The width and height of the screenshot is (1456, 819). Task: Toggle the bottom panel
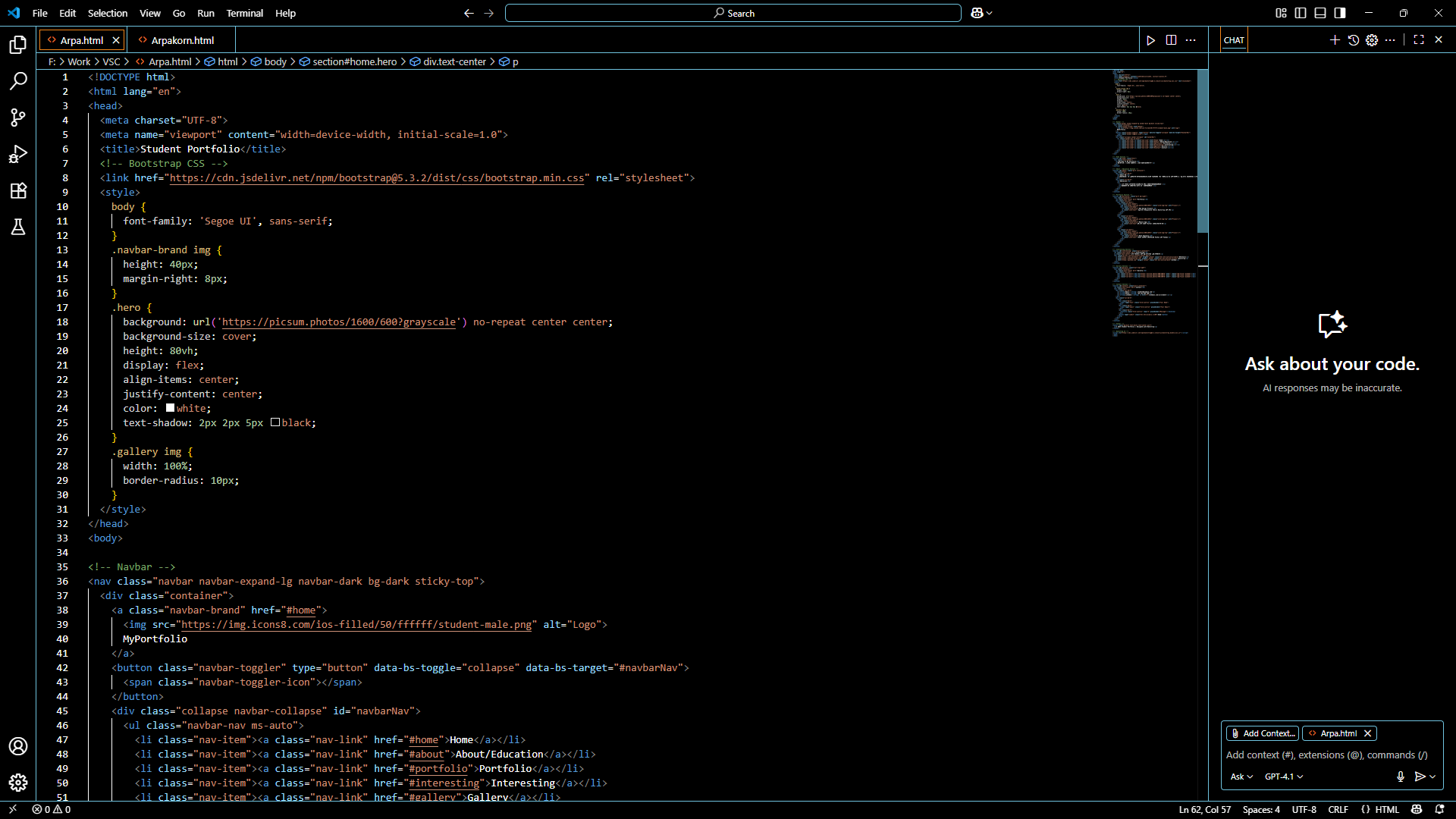coord(1320,13)
